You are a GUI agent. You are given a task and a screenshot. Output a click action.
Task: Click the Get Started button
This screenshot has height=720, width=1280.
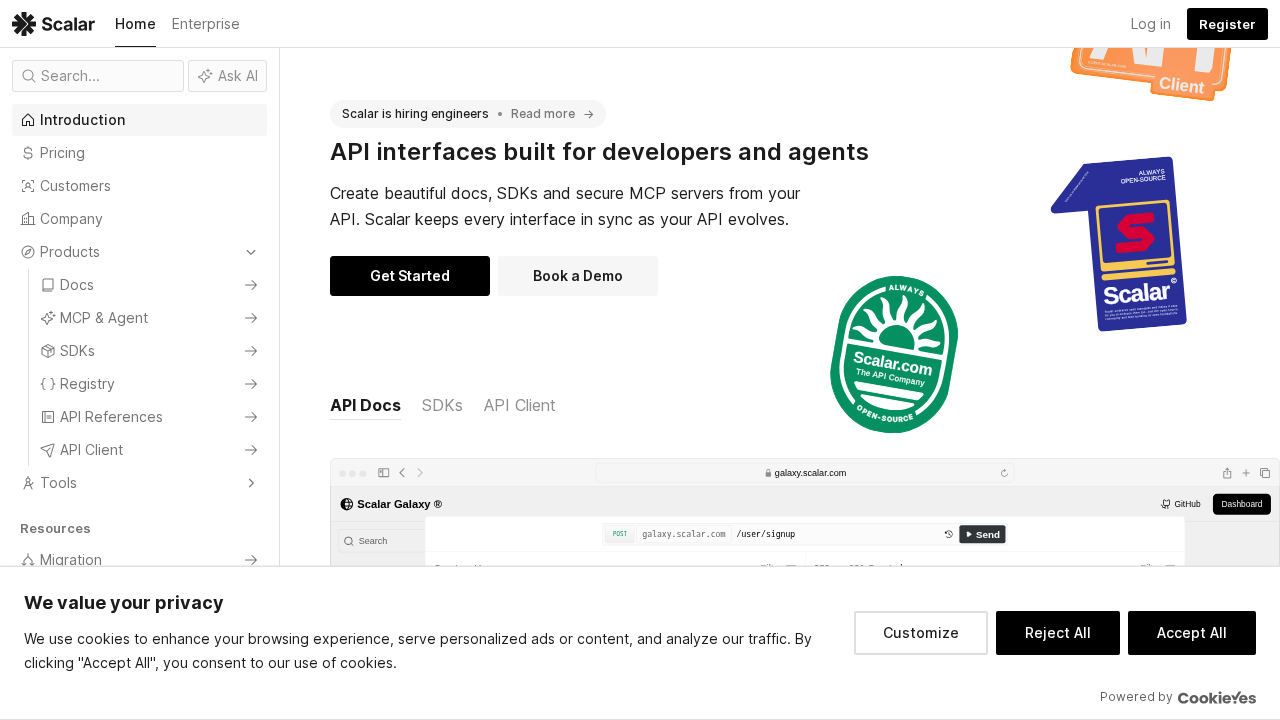[410, 276]
